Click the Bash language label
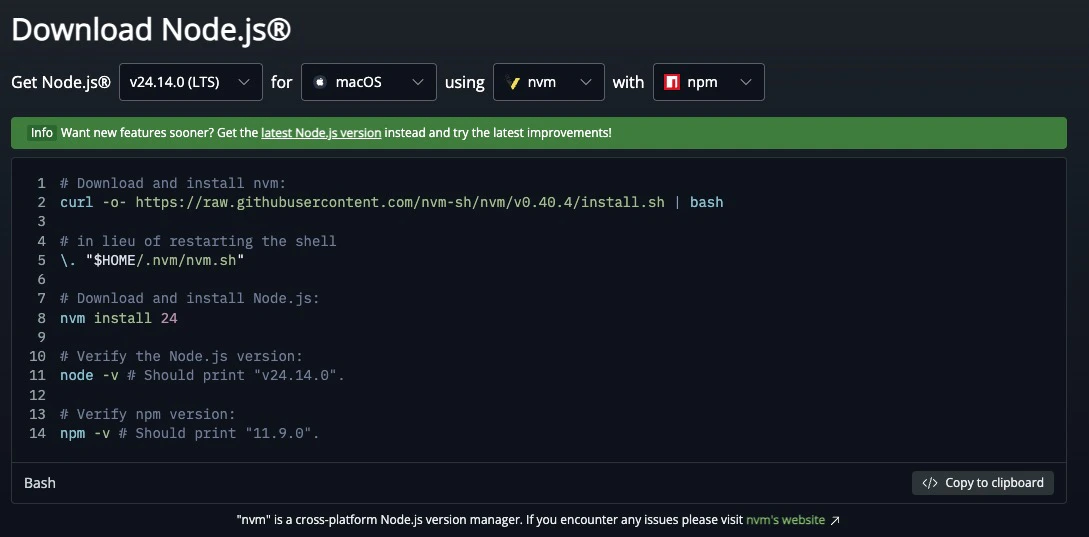The height and width of the screenshot is (537, 1089). (40, 483)
